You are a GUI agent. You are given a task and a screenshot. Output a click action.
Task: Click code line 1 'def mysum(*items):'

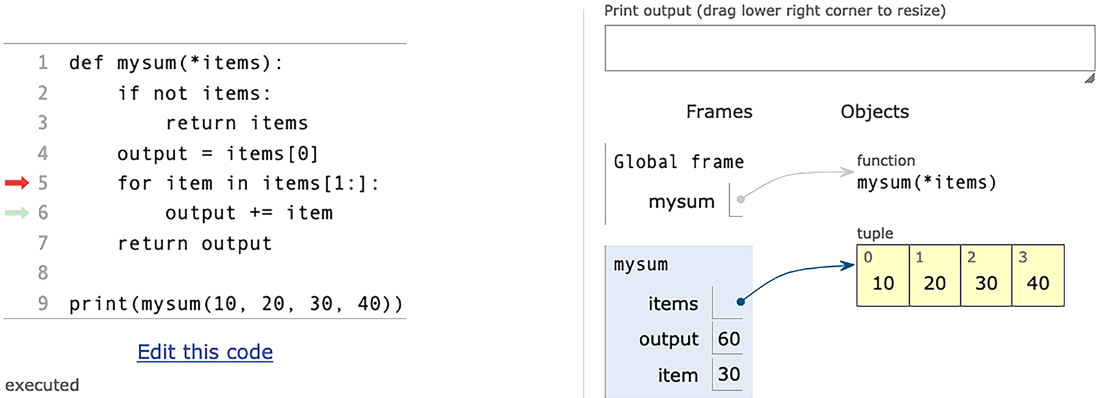pyautogui.click(x=175, y=63)
